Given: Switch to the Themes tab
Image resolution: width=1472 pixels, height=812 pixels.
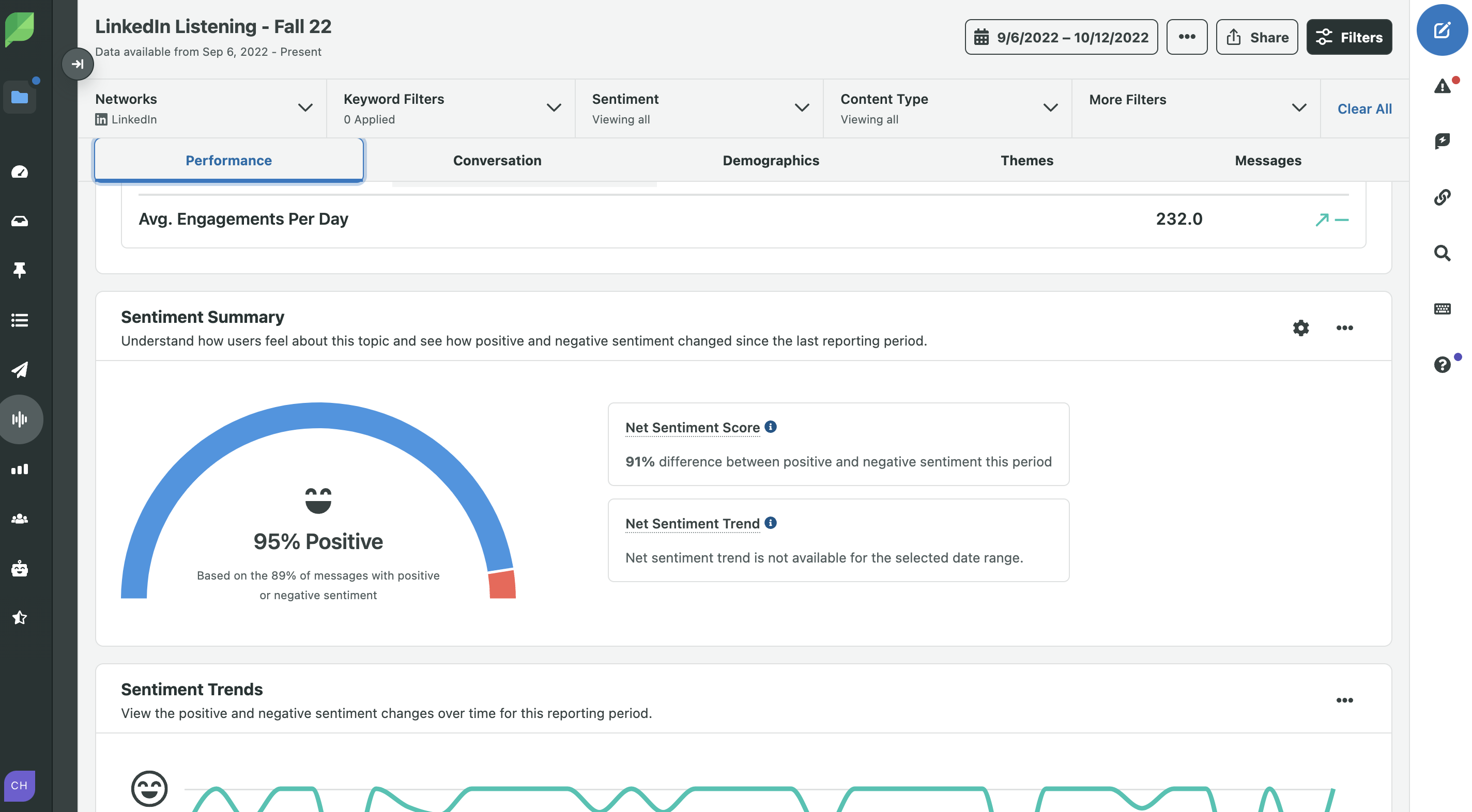Looking at the screenshot, I should click(x=1027, y=161).
